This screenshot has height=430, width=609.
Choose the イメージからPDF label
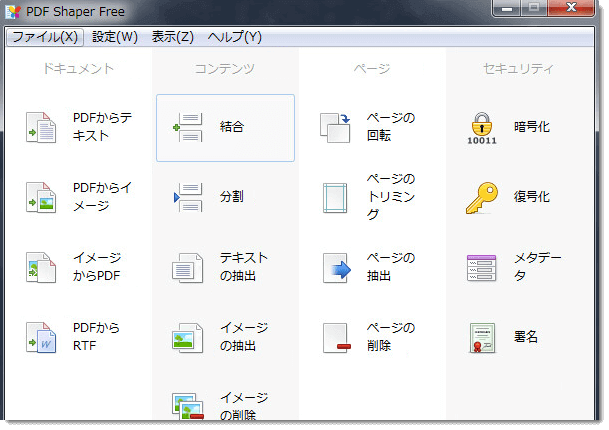97,266
